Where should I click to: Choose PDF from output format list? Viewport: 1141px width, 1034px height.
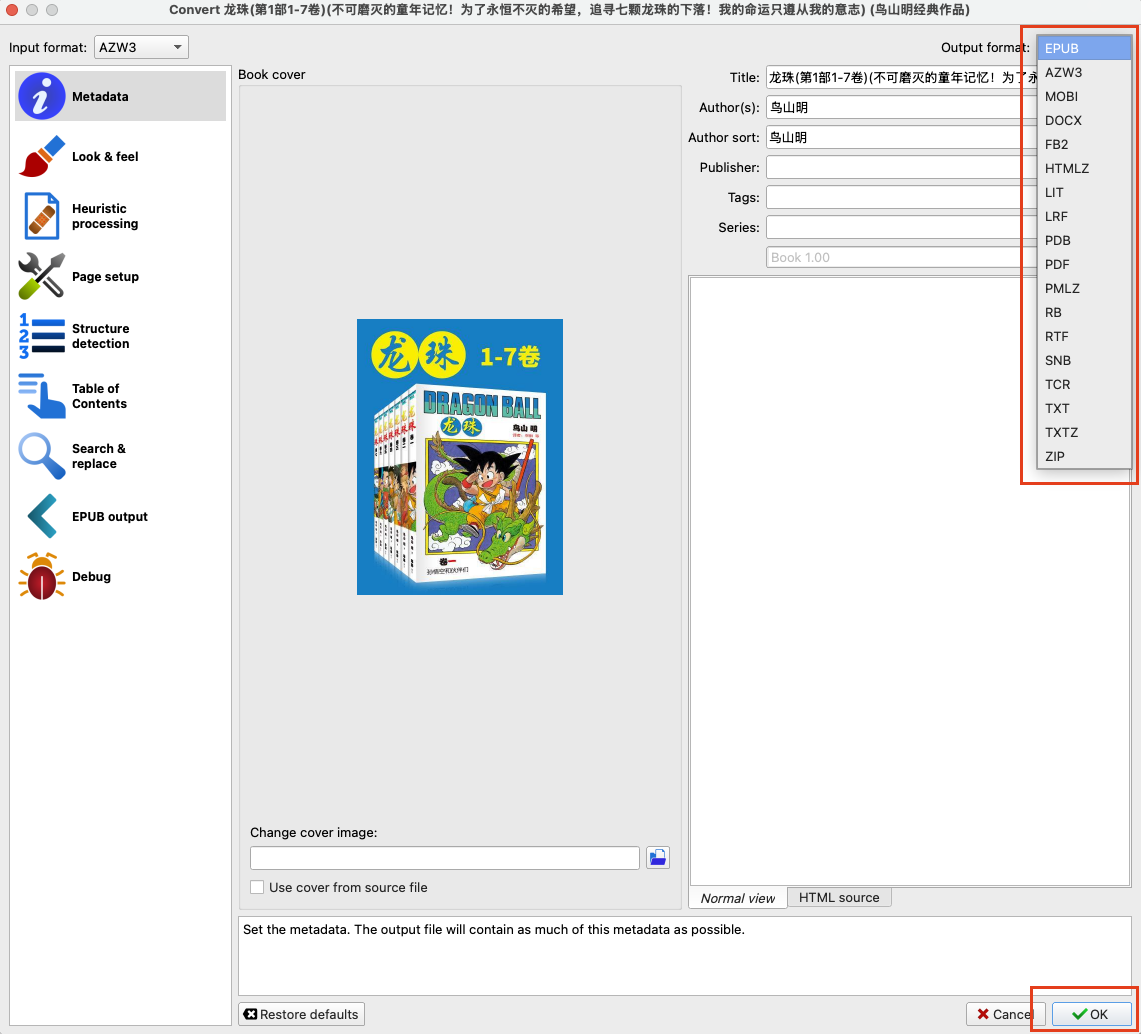(x=1057, y=264)
